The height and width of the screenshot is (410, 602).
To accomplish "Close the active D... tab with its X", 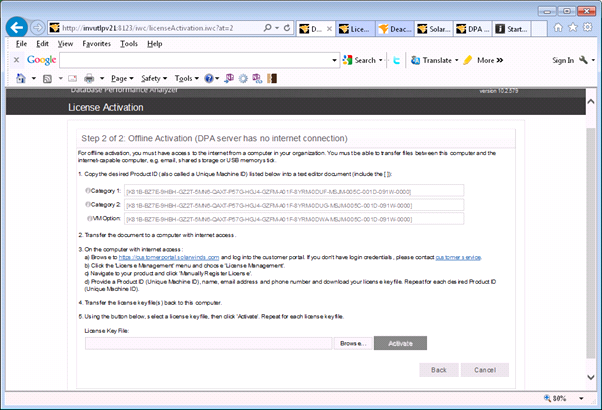I will pos(329,29).
